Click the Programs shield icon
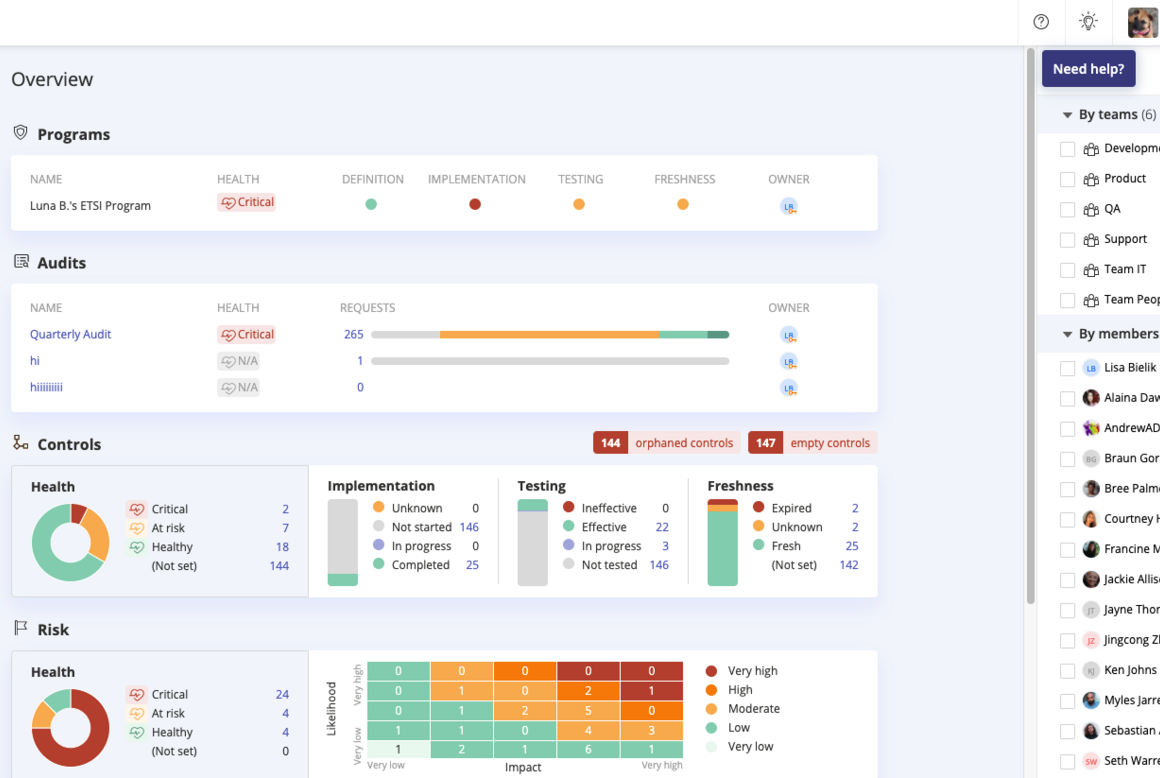This screenshot has width=1160, height=778. (21, 132)
